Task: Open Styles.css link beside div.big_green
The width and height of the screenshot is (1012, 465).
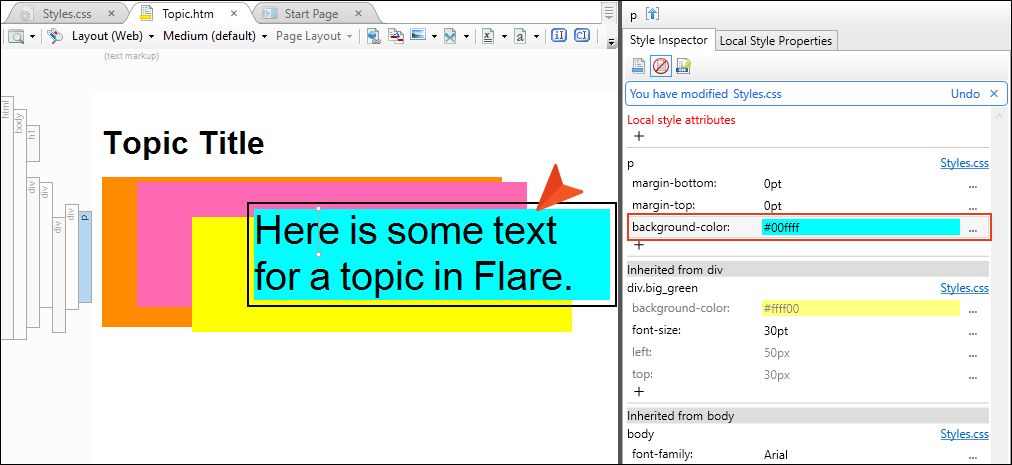Action: pyautogui.click(x=964, y=288)
